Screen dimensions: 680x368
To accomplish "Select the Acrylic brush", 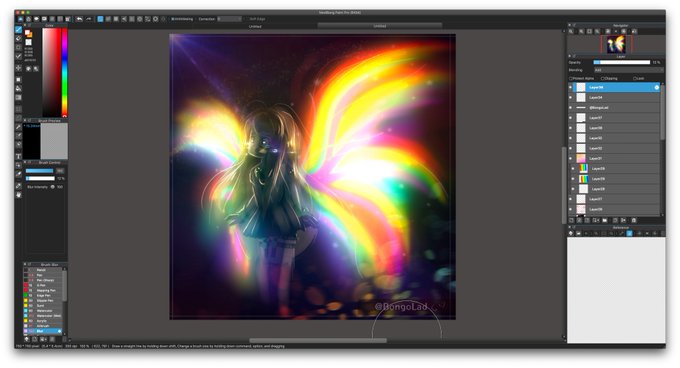I will [x=42, y=321].
